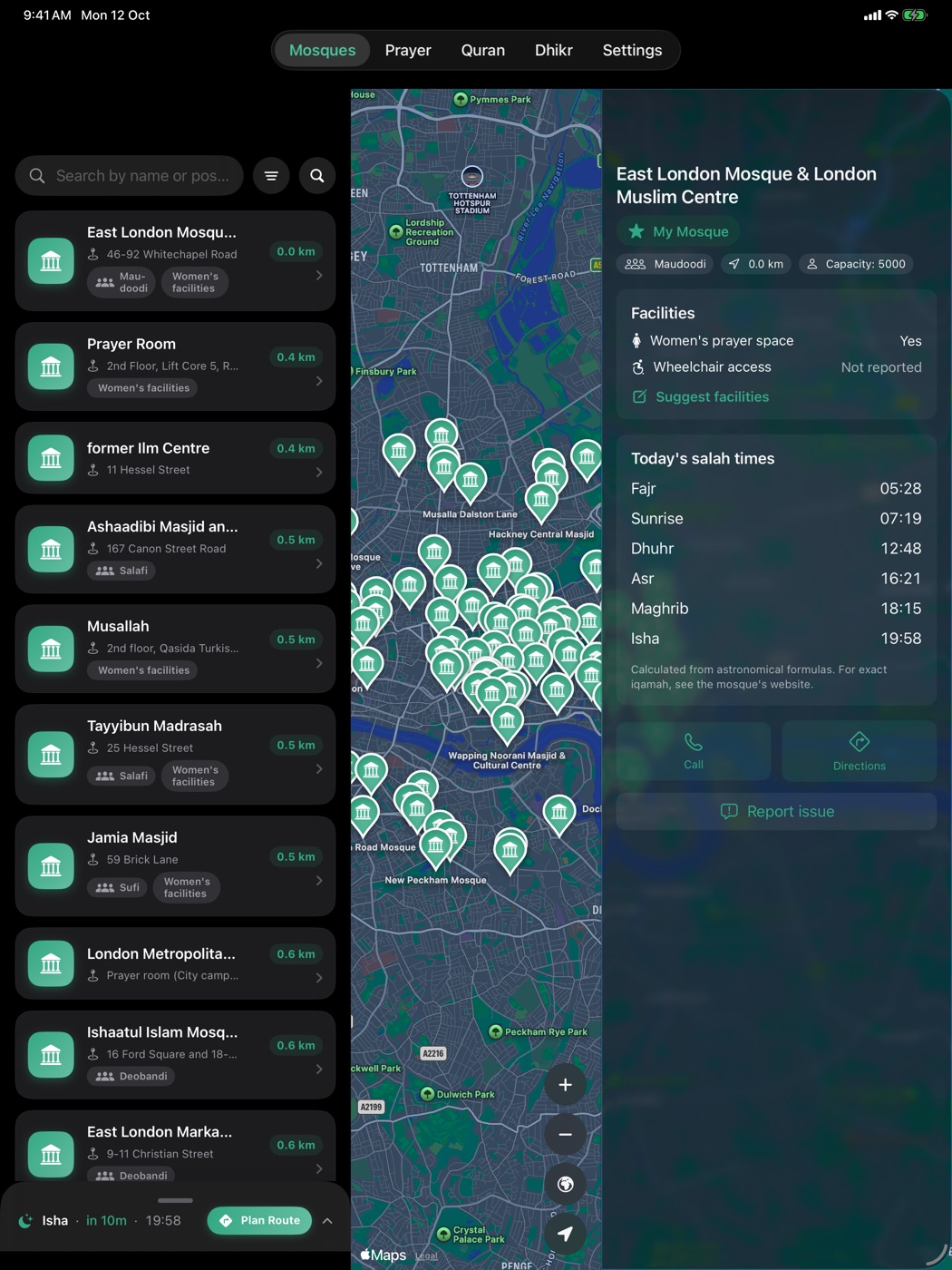Open the filter list icon beside search
The height and width of the screenshot is (1270, 952).
pos(271,176)
